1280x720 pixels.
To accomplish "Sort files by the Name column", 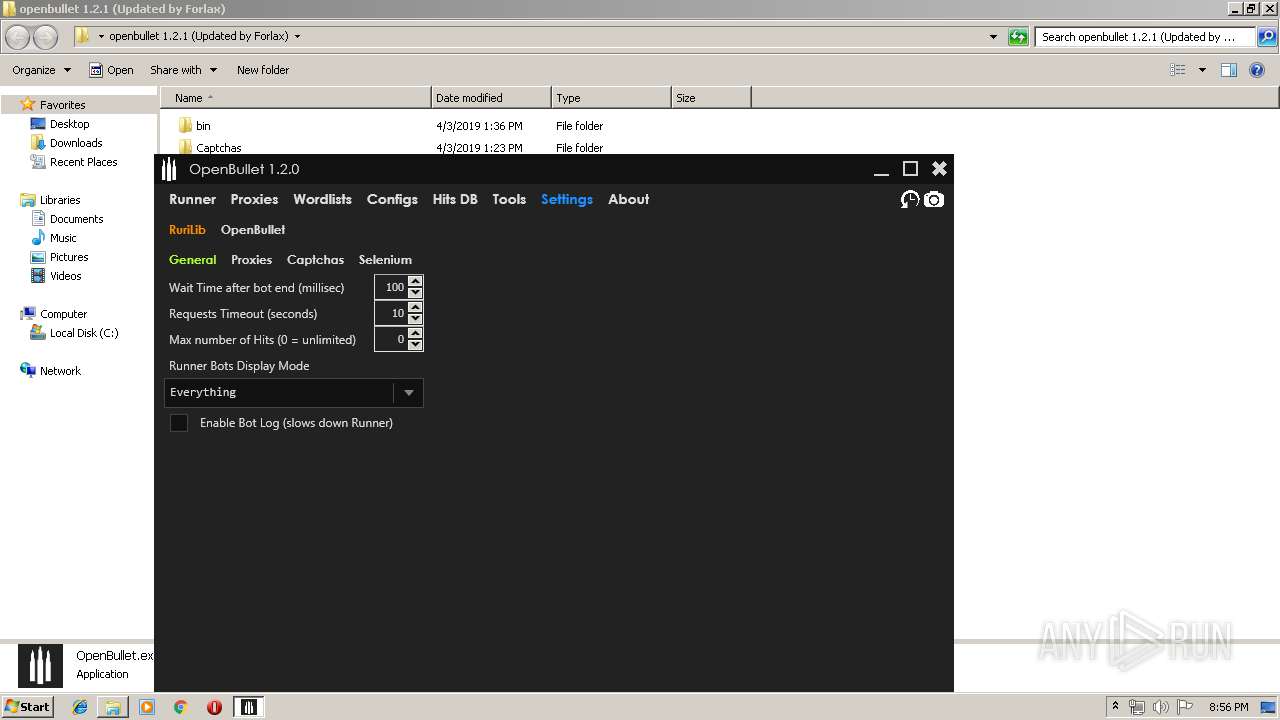I will click(x=295, y=98).
